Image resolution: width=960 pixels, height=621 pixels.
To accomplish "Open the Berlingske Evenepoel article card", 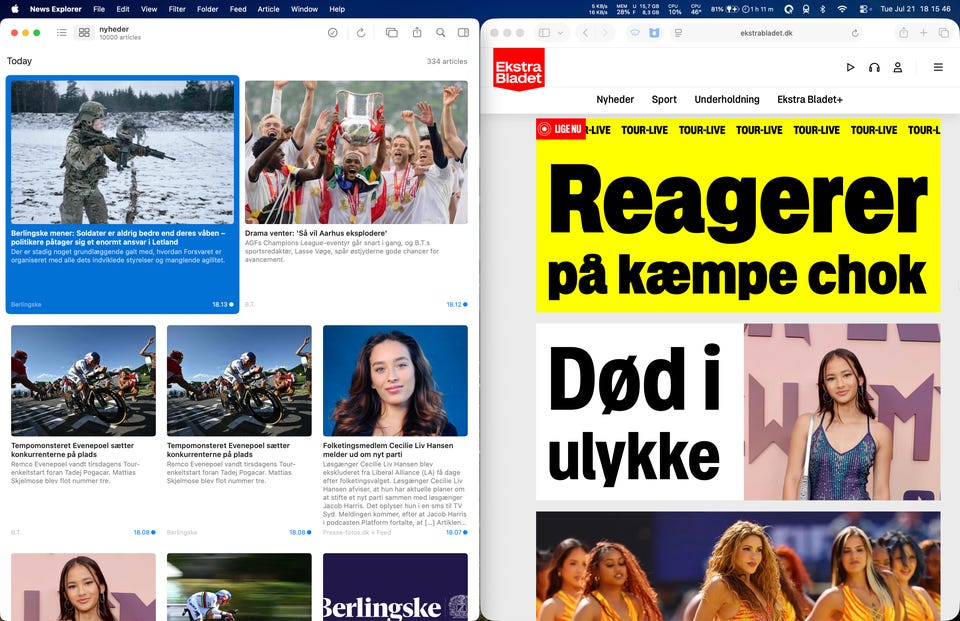I will click(239, 431).
